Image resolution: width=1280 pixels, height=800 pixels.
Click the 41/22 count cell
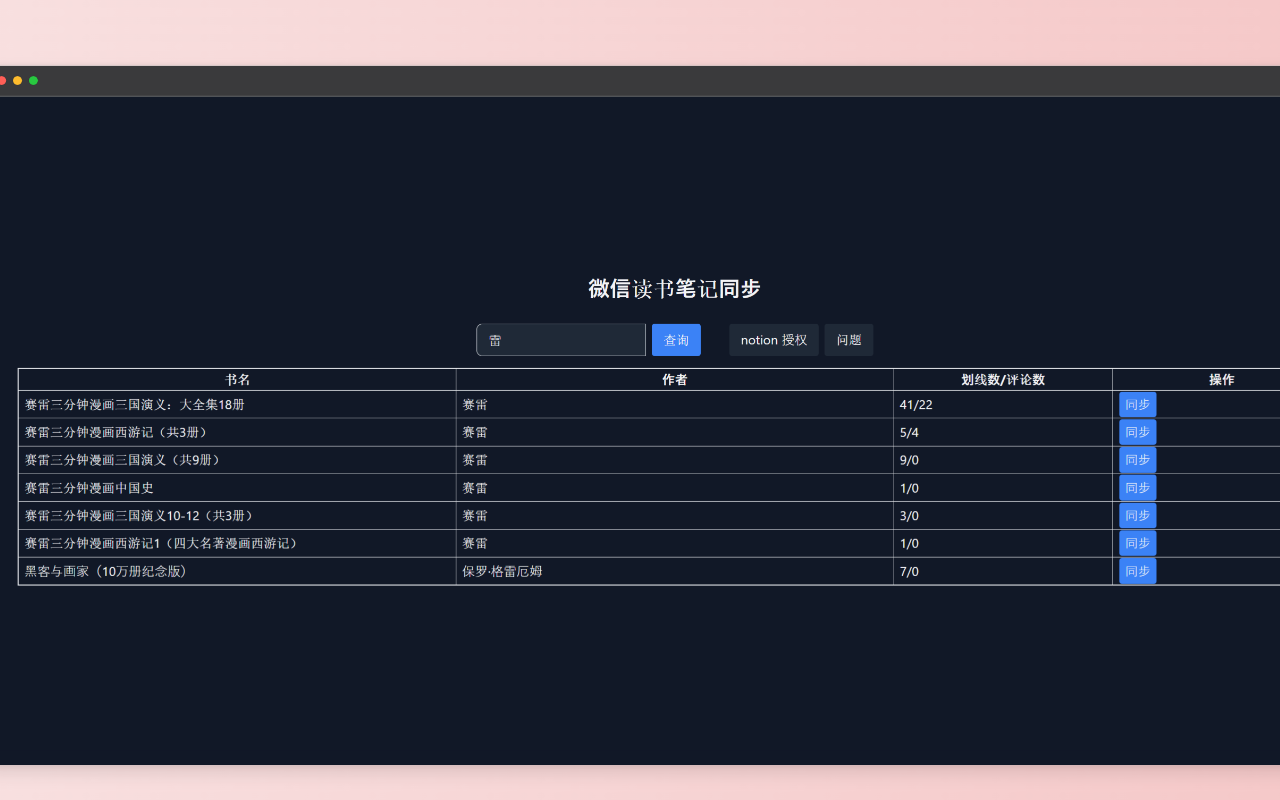1003,405
